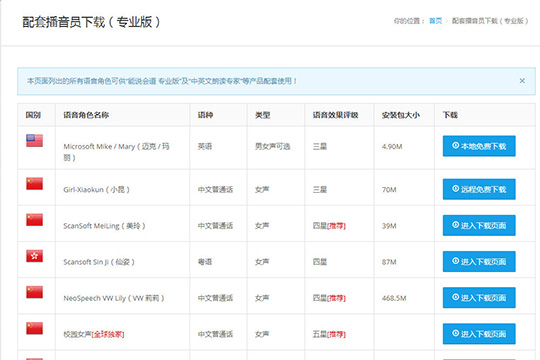Click the China flag in ScanSoft MeiLing row

coord(34,220)
